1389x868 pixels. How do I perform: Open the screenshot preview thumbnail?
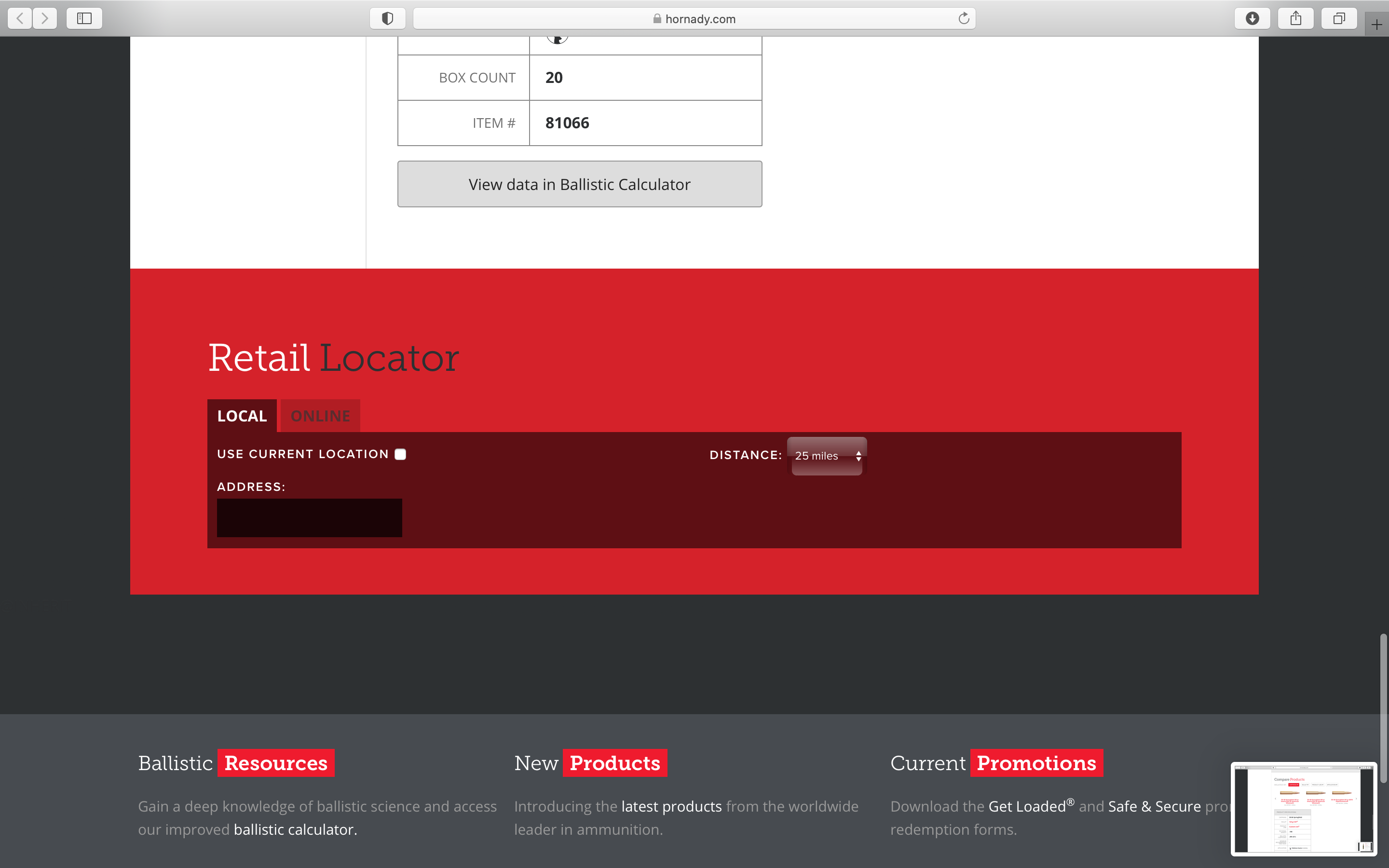(1304, 808)
